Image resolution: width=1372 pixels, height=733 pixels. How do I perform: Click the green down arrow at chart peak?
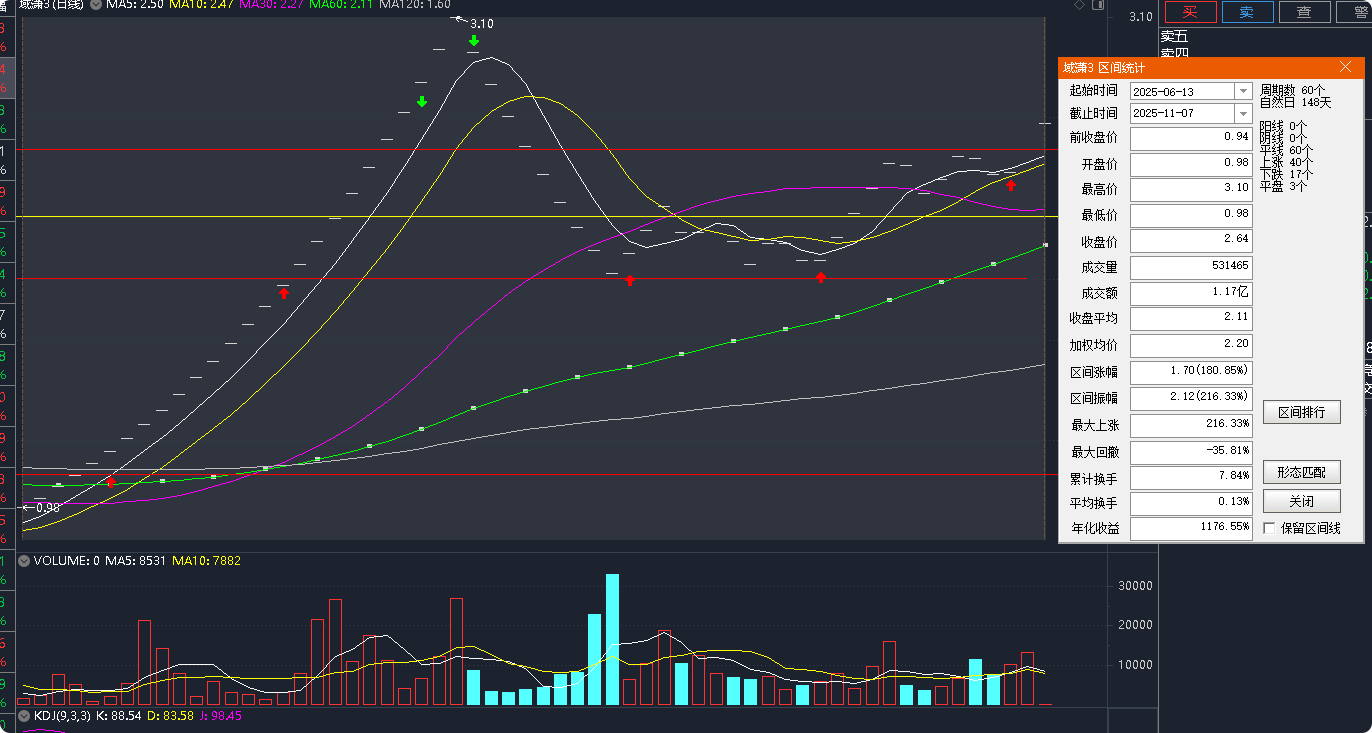[x=474, y=41]
